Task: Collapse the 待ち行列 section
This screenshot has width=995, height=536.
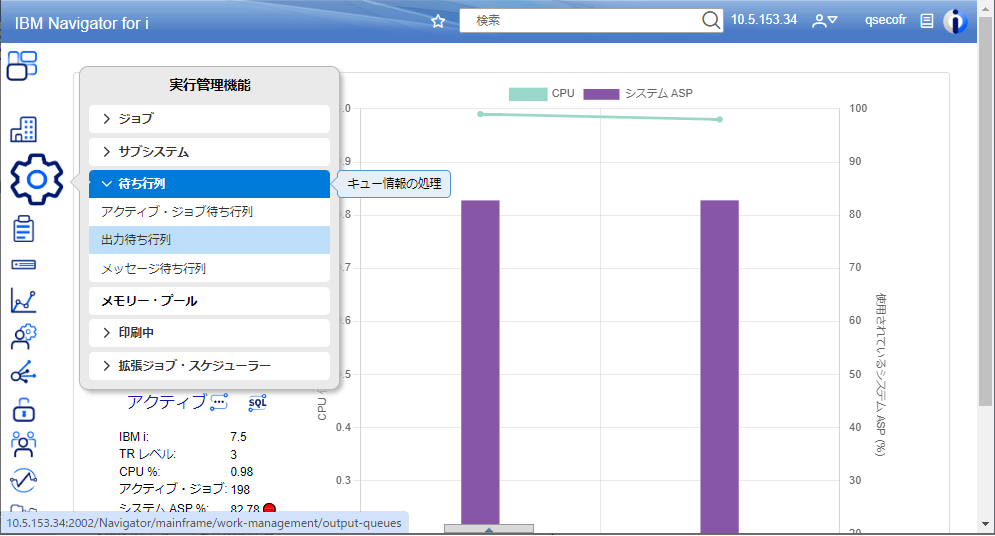Action: point(209,184)
